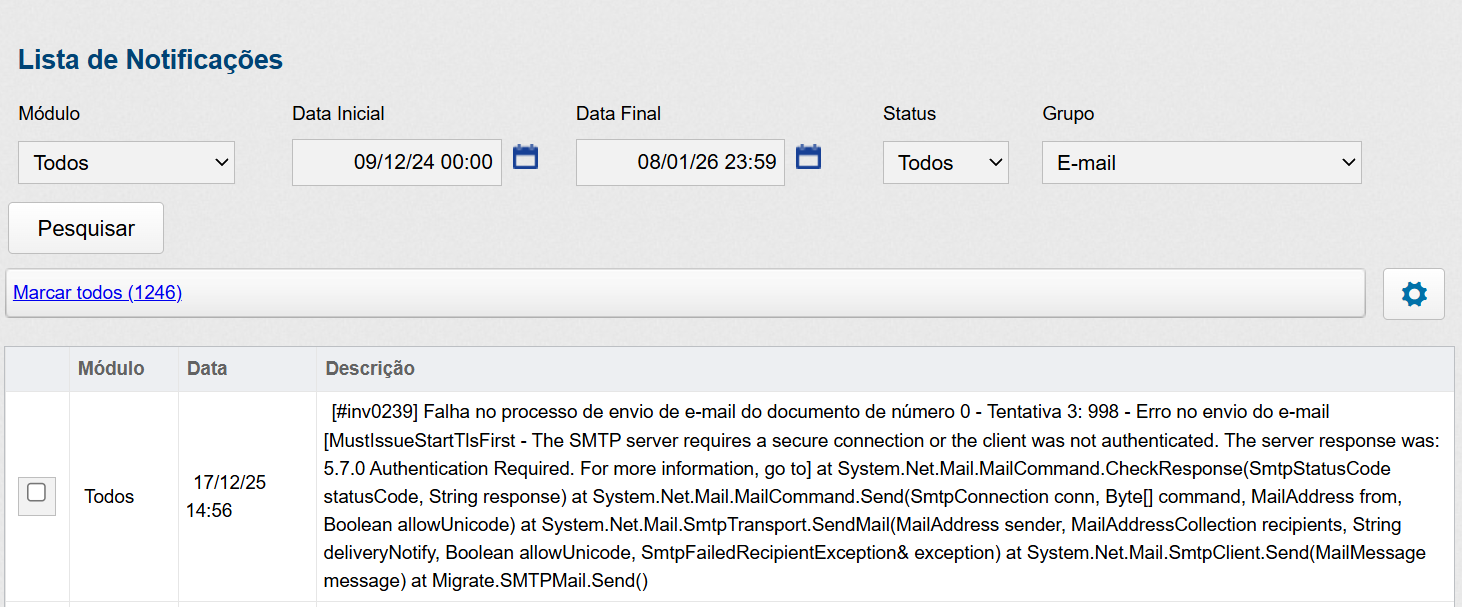Expand the Grupo dropdown showing E-mail
Image resolution: width=1462 pixels, height=607 pixels.
1201,163
